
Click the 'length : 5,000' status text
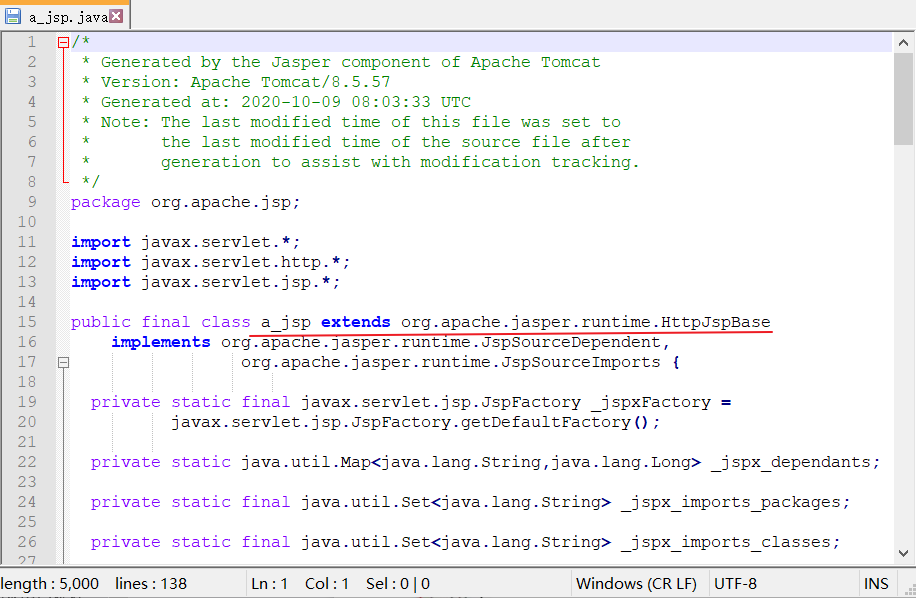[50, 583]
